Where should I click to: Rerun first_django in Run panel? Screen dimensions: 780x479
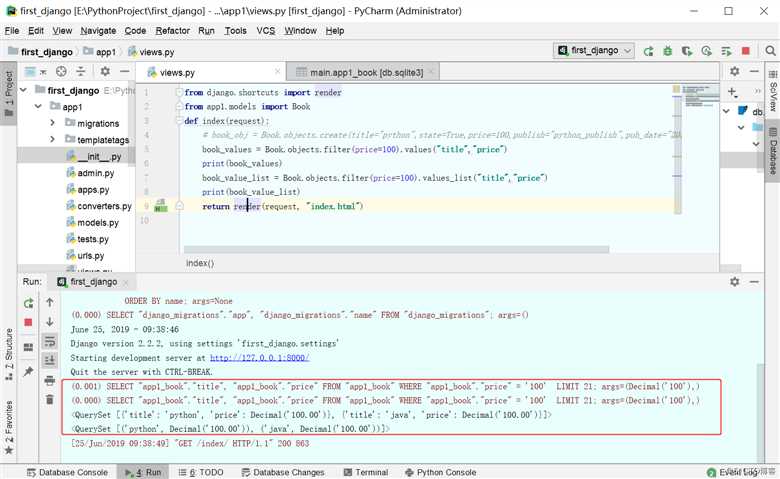28,303
